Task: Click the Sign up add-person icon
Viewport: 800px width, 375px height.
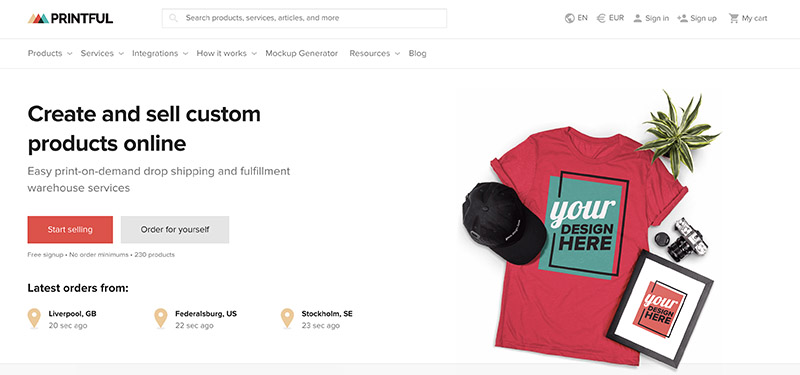Action: (x=682, y=18)
